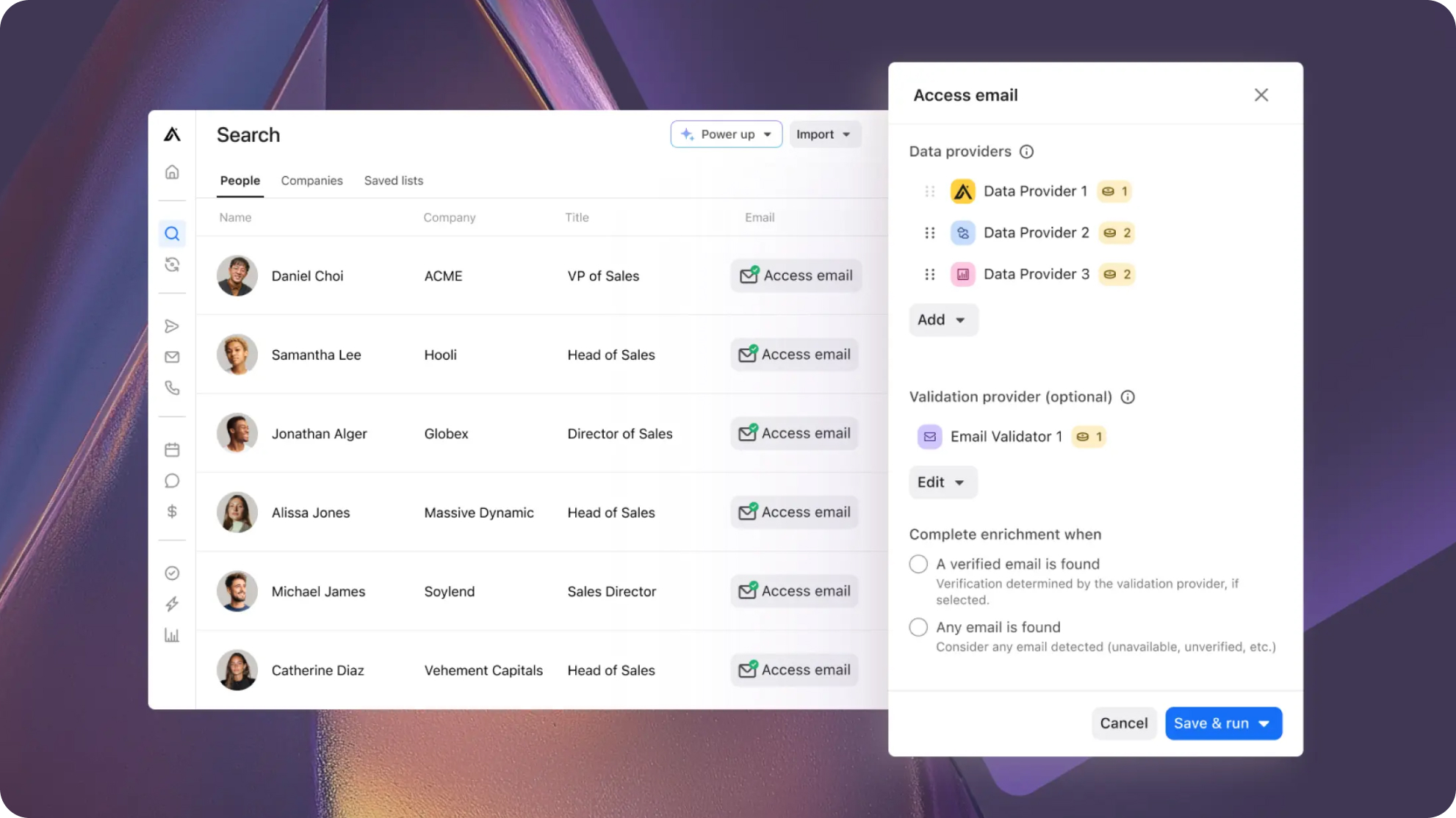Click info icon beside Data providers
The image size is (1456, 818).
(x=1026, y=151)
